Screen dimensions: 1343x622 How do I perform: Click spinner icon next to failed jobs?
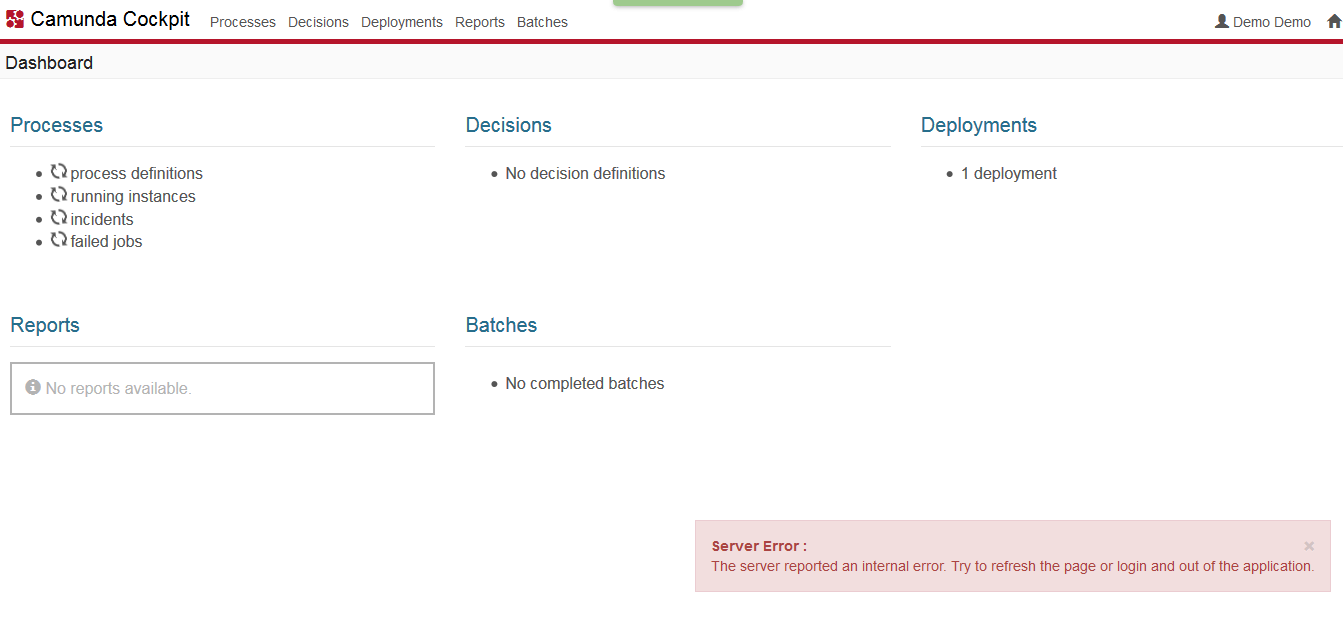tap(59, 240)
